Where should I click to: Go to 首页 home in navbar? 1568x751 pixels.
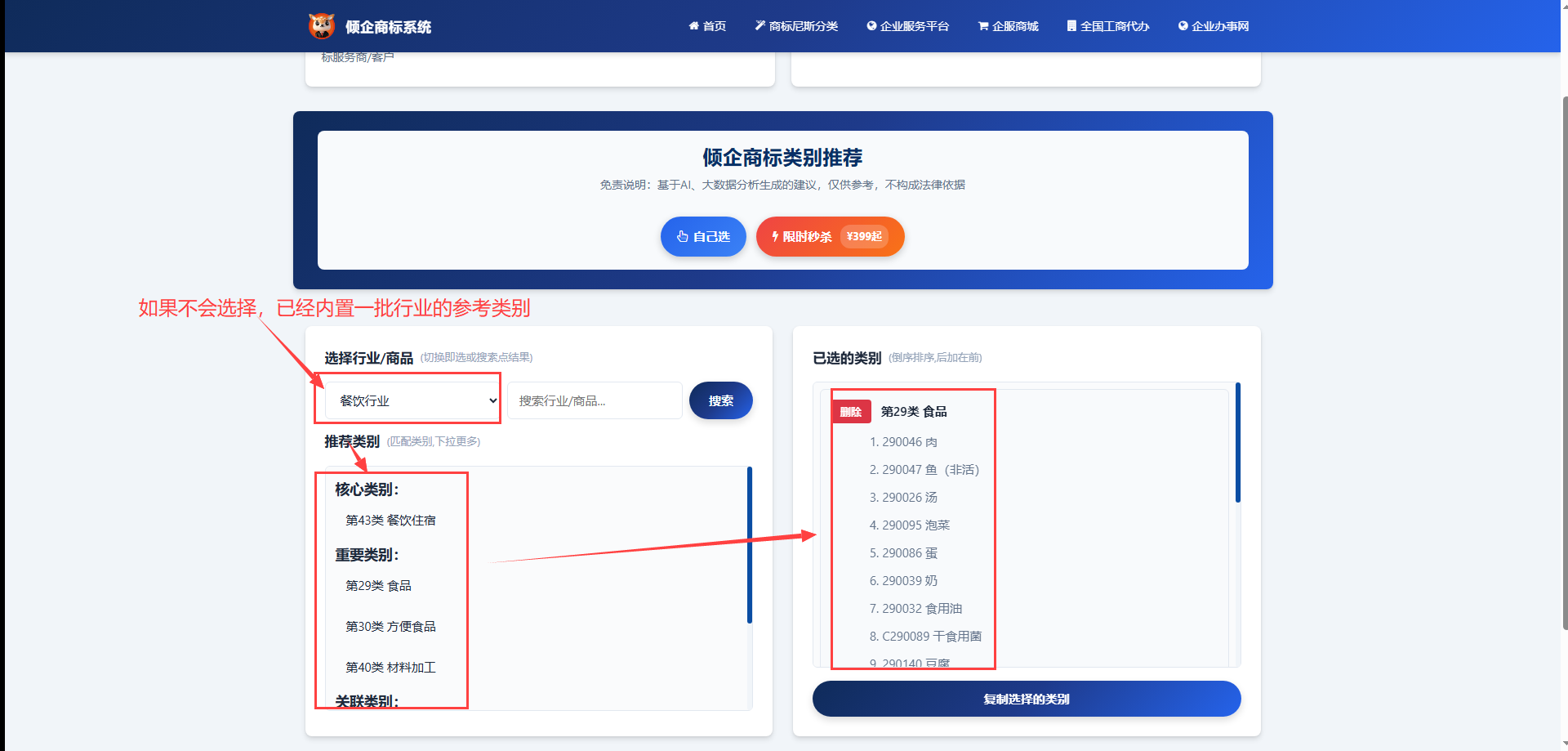click(x=707, y=26)
